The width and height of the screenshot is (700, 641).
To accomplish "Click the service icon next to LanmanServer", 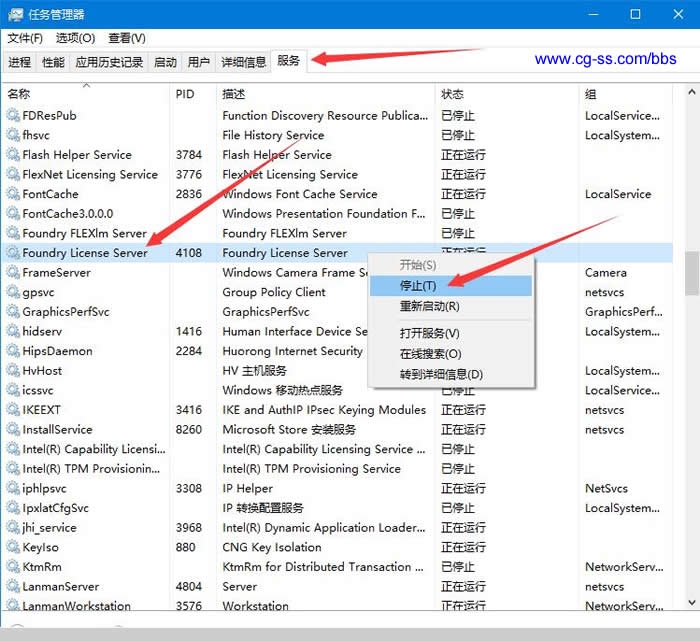I will [x=13, y=586].
